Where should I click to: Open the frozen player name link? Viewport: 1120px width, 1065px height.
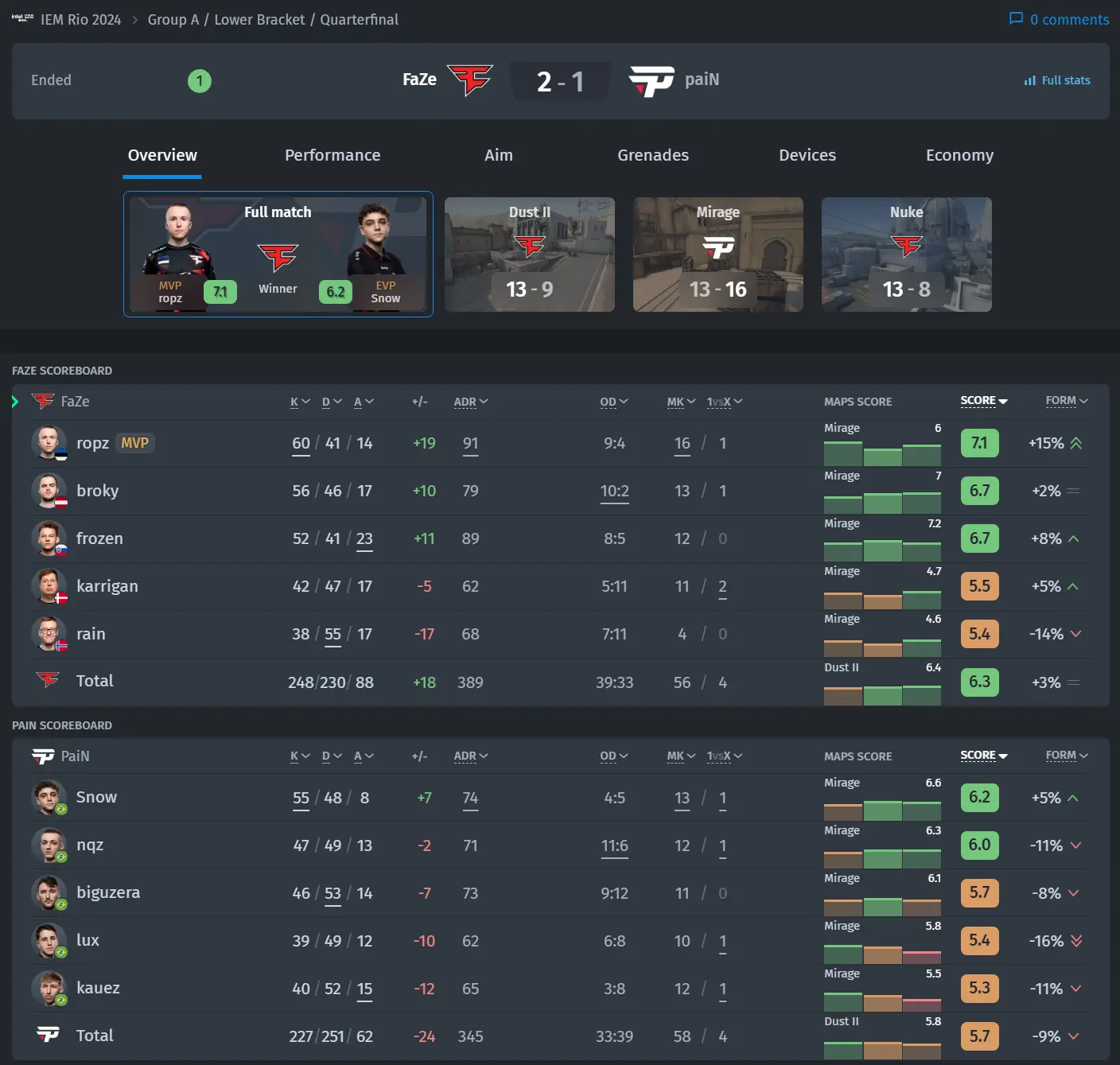coord(99,538)
